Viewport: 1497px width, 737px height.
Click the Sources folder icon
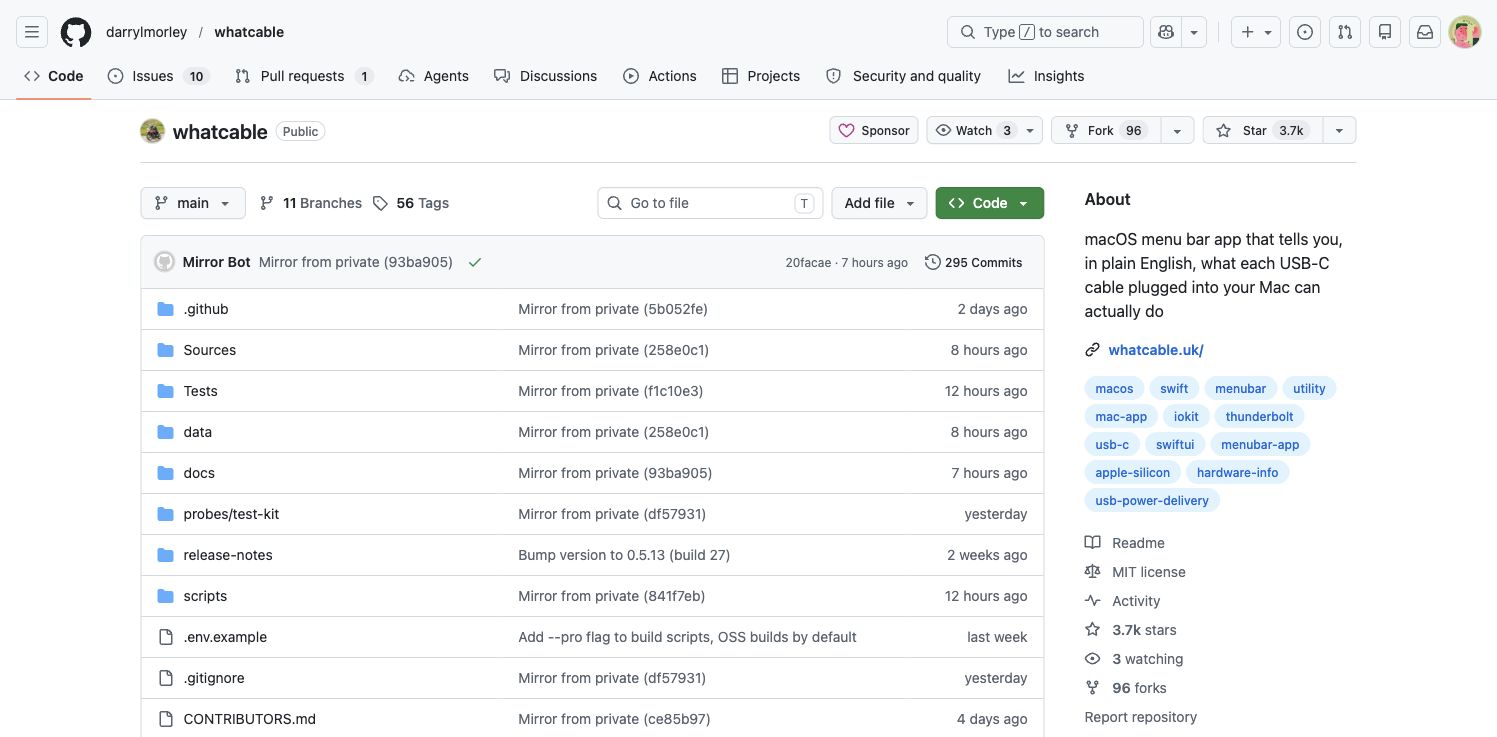click(x=166, y=350)
